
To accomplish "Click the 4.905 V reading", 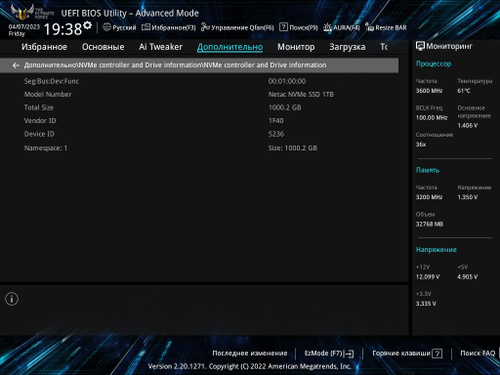I will coord(467,277).
